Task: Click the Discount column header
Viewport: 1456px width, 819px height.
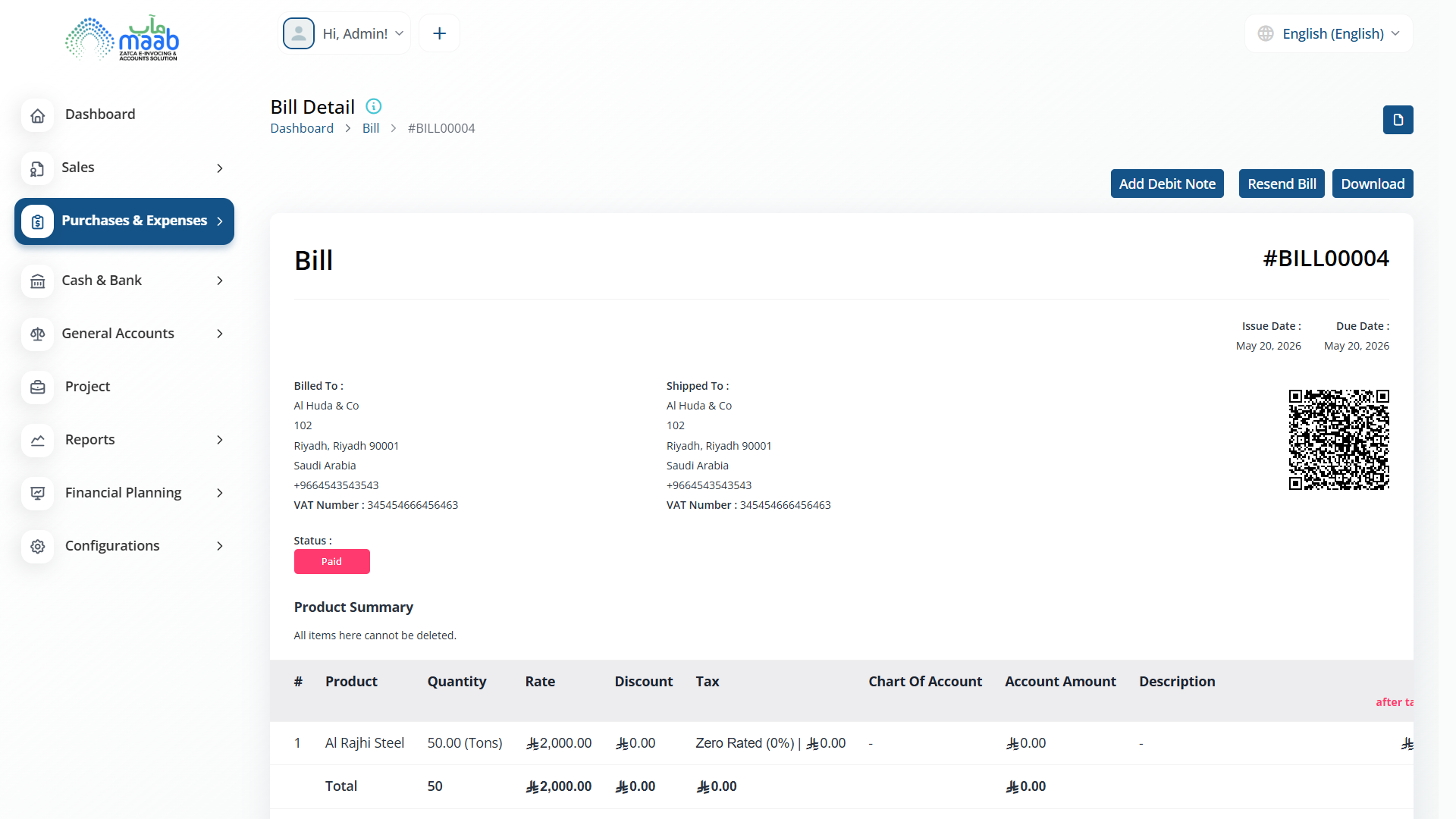Action: 644,681
